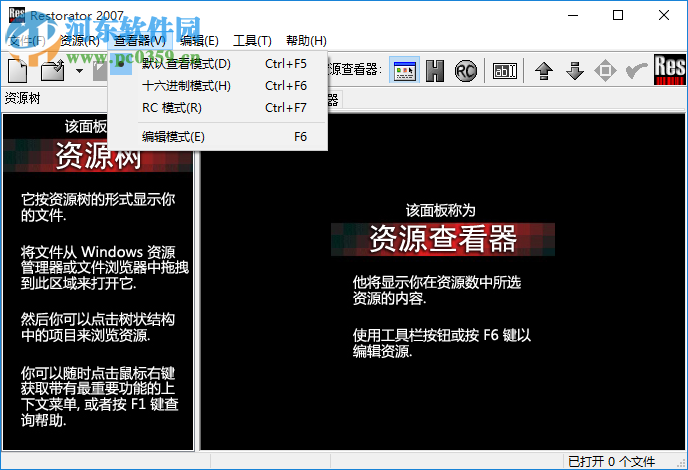Click the Restorator 2007 title bar icon

pos(17,14)
